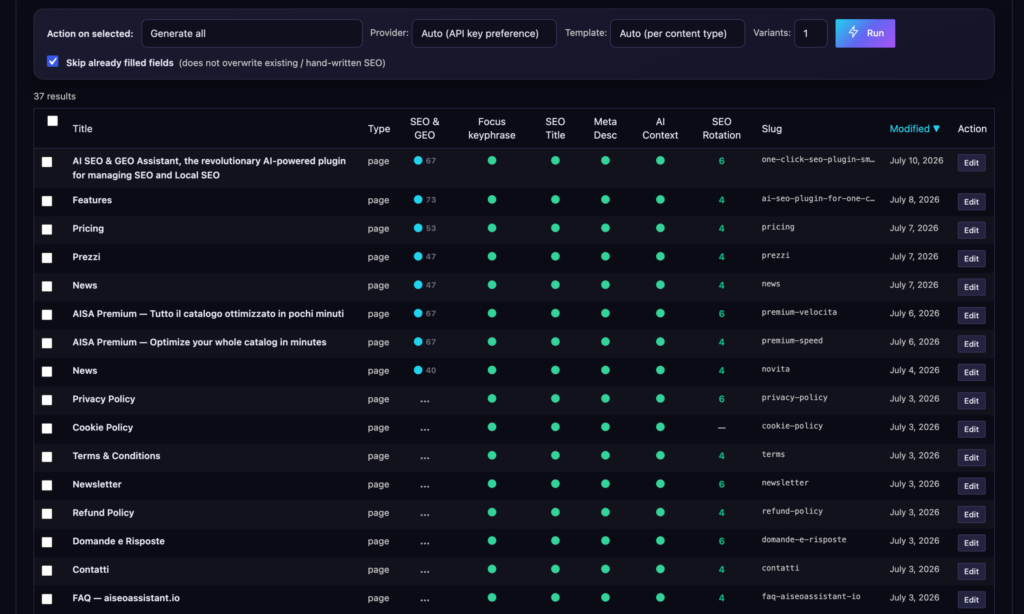Click the SEO & GEO score 40 for novita News

(x=431, y=370)
